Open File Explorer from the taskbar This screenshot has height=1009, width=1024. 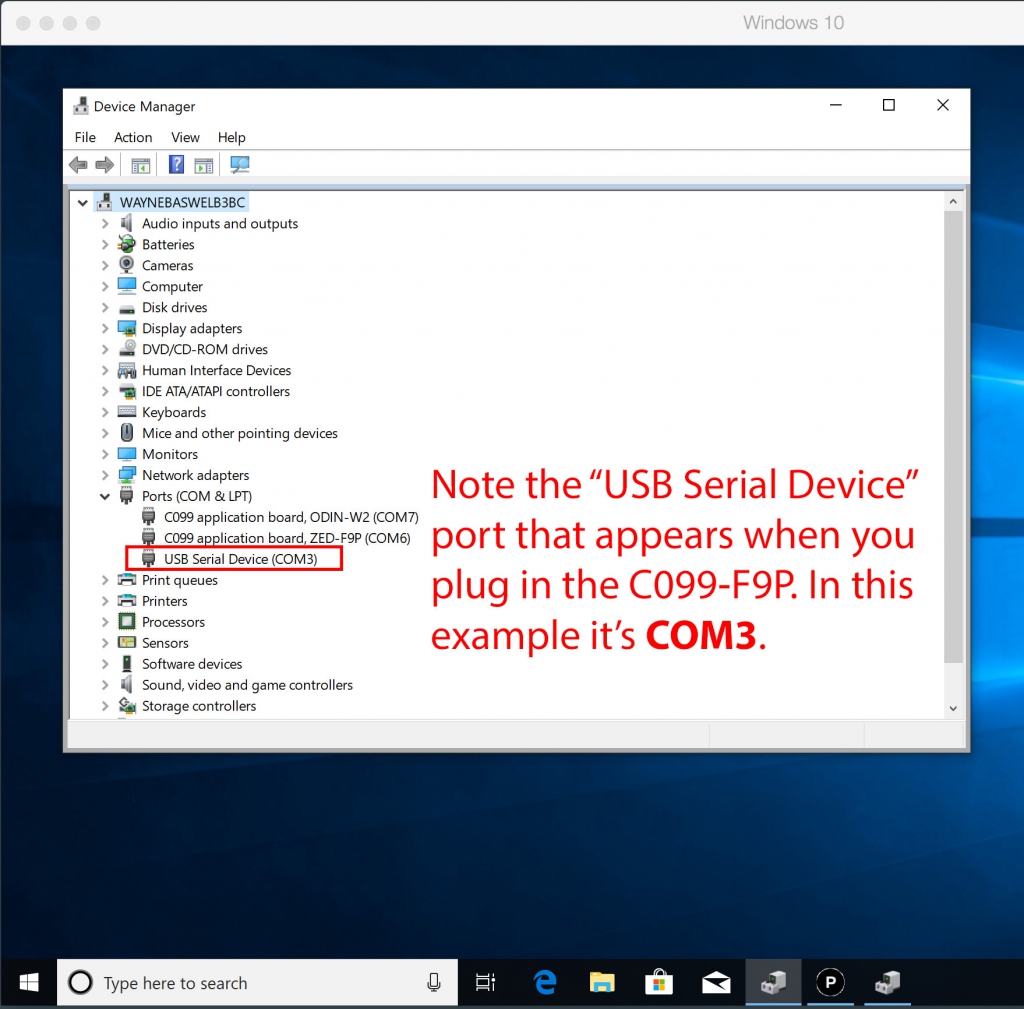601,982
